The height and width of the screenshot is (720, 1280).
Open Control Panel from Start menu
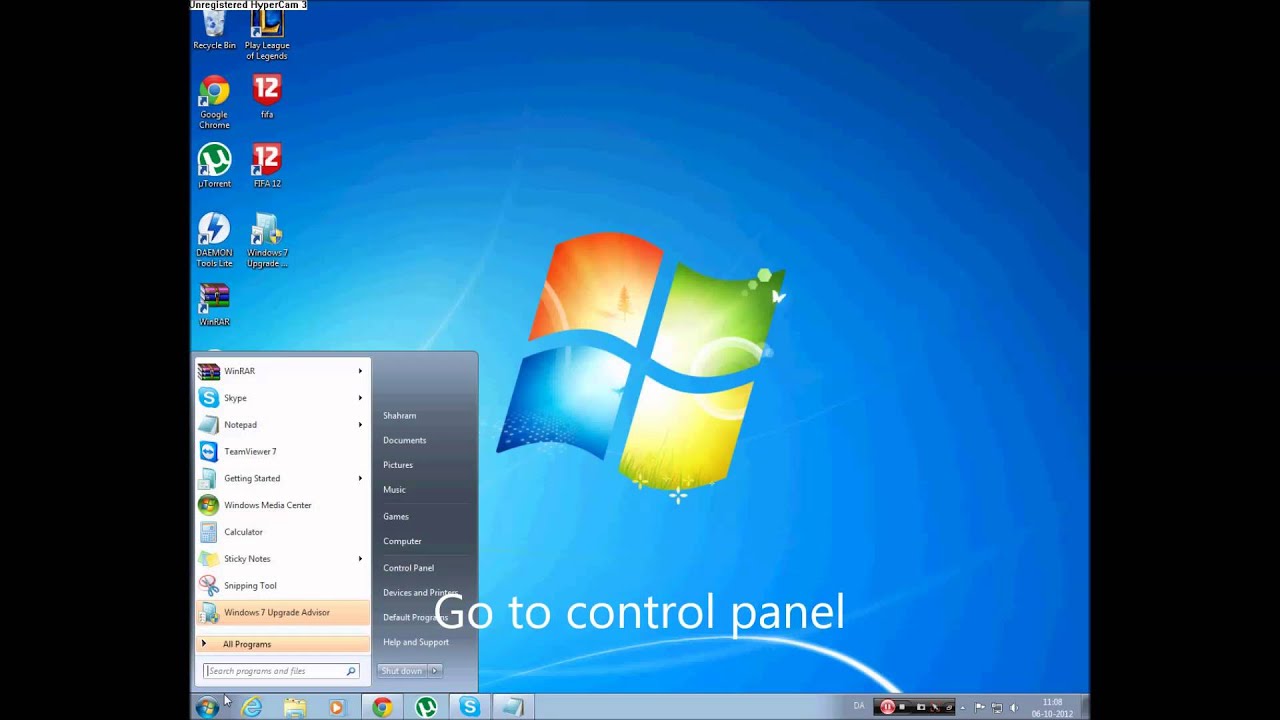tap(408, 568)
